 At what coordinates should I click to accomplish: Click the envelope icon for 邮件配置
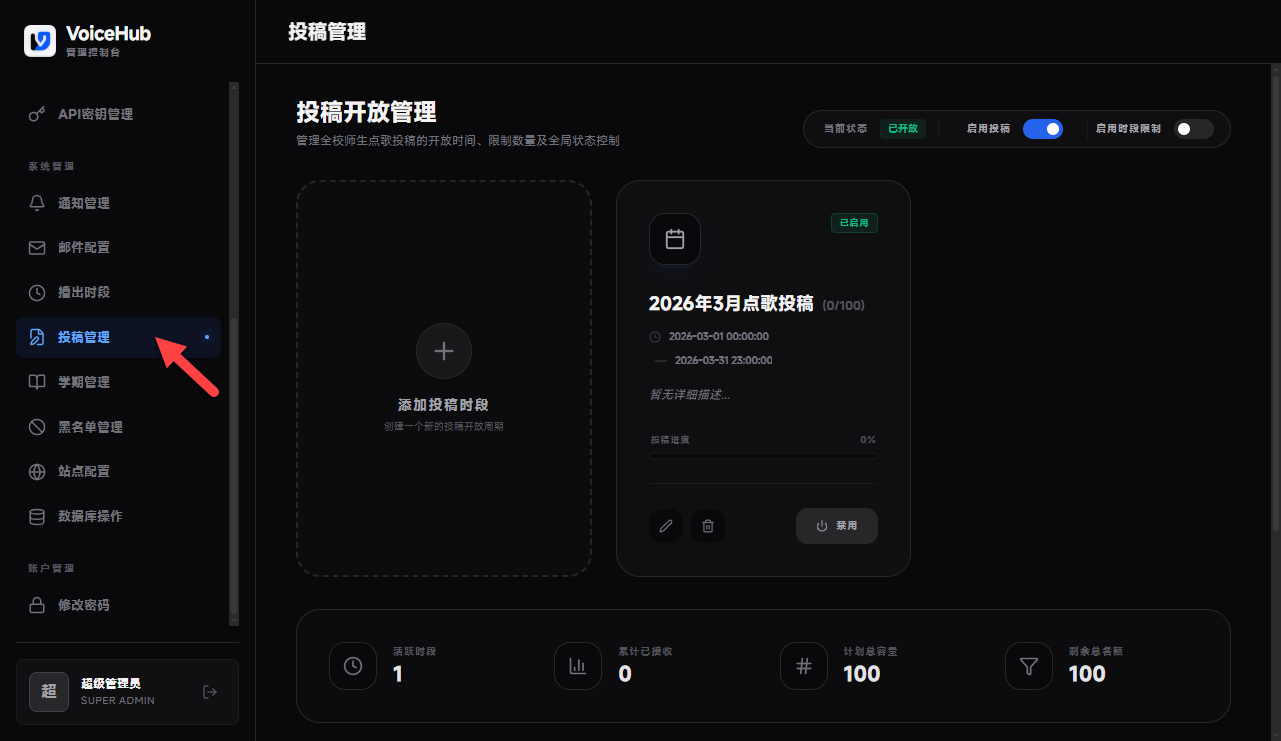[x=37, y=248]
